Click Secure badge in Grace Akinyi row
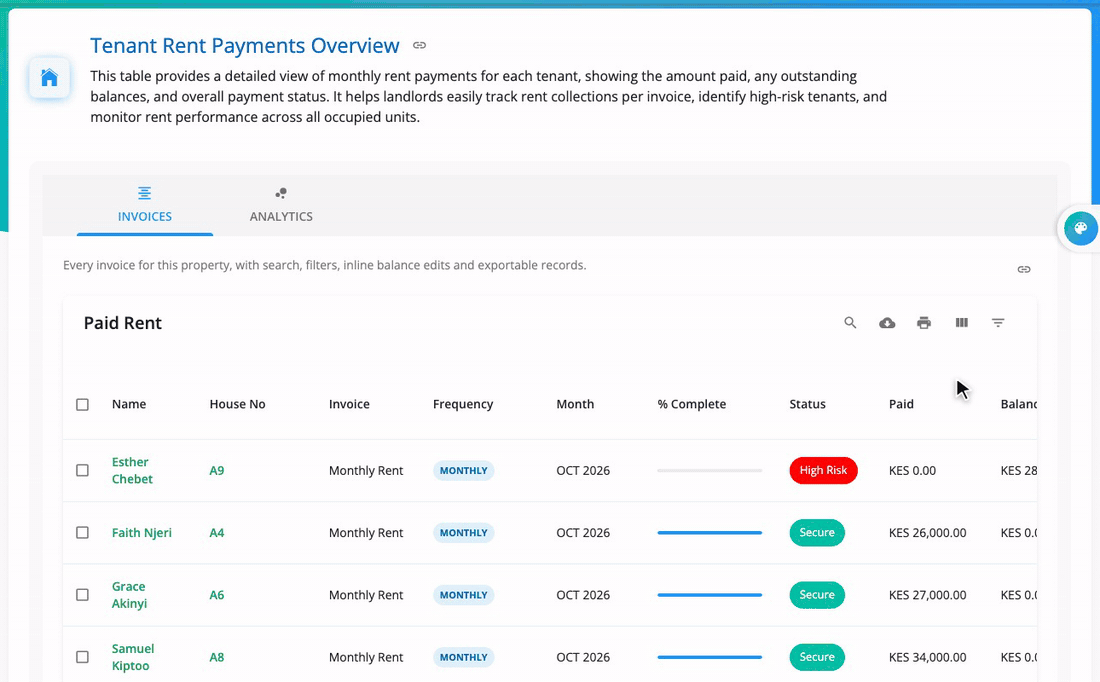This screenshot has height=682, width=1100. coord(817,595)
